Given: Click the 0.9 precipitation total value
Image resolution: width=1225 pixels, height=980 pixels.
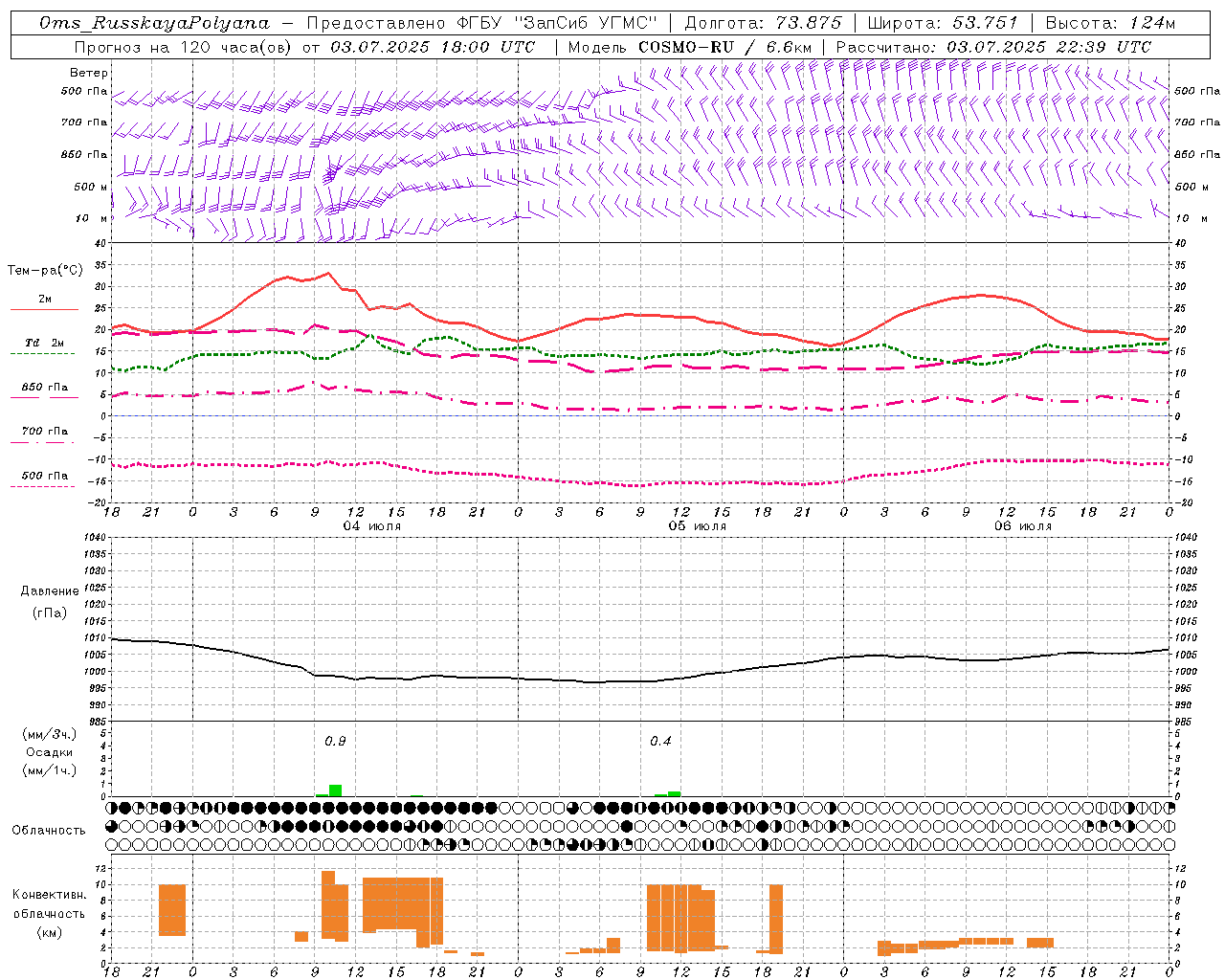Looking at the screenshot, I should coord(335,741).
